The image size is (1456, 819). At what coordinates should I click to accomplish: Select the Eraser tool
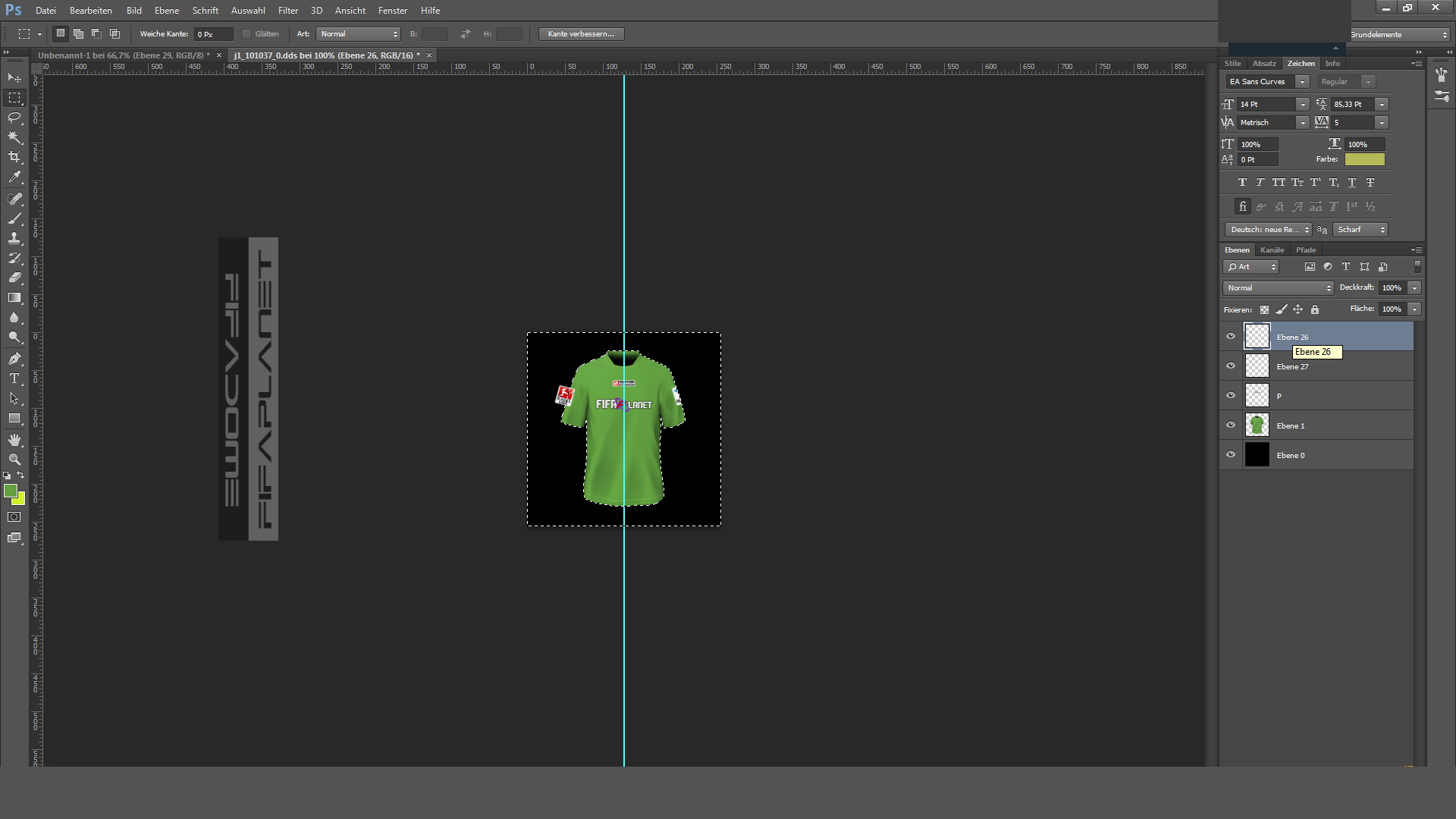14,278
